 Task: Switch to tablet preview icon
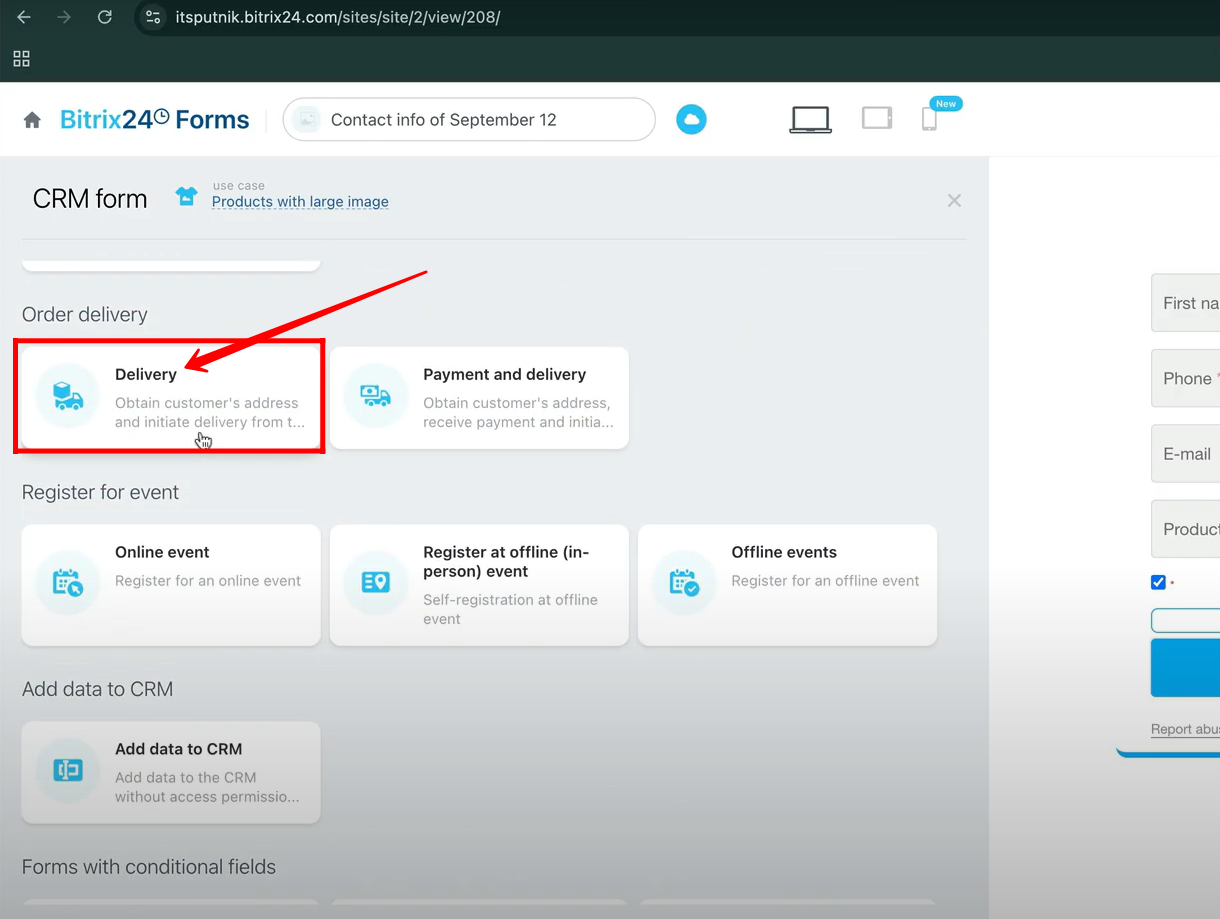point(877,119)
